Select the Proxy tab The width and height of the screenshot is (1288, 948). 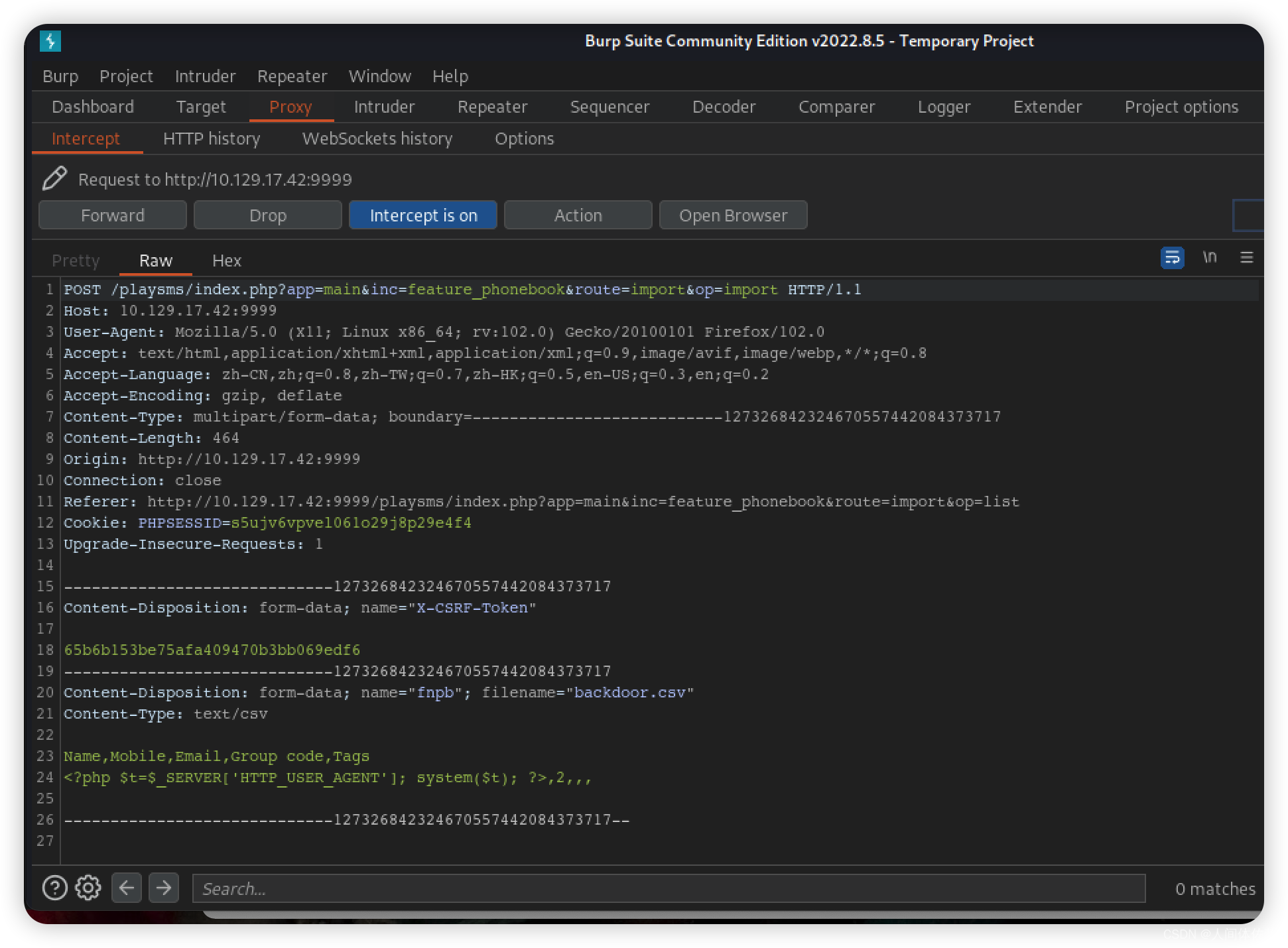(290, 107)
